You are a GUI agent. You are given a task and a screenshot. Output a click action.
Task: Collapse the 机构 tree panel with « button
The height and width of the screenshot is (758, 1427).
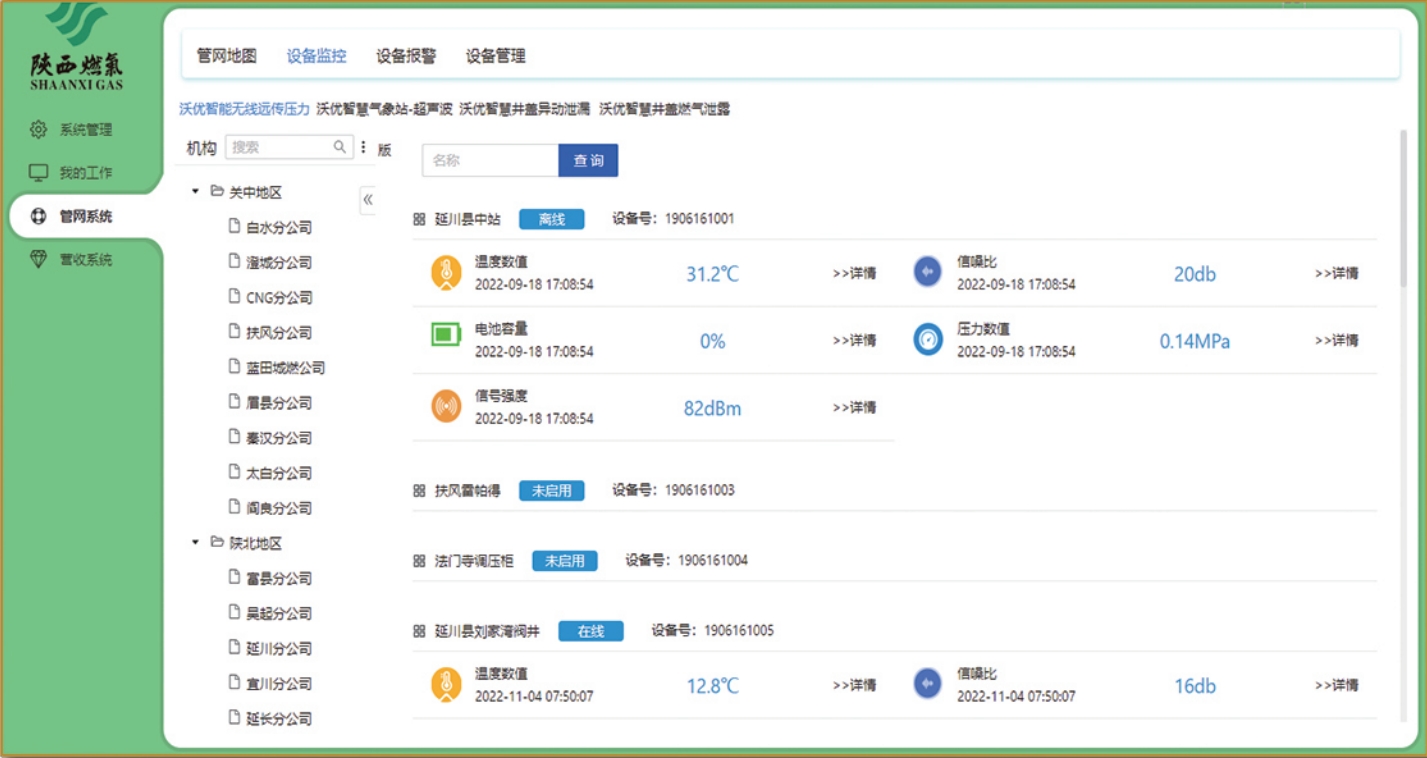pos(368,200)
